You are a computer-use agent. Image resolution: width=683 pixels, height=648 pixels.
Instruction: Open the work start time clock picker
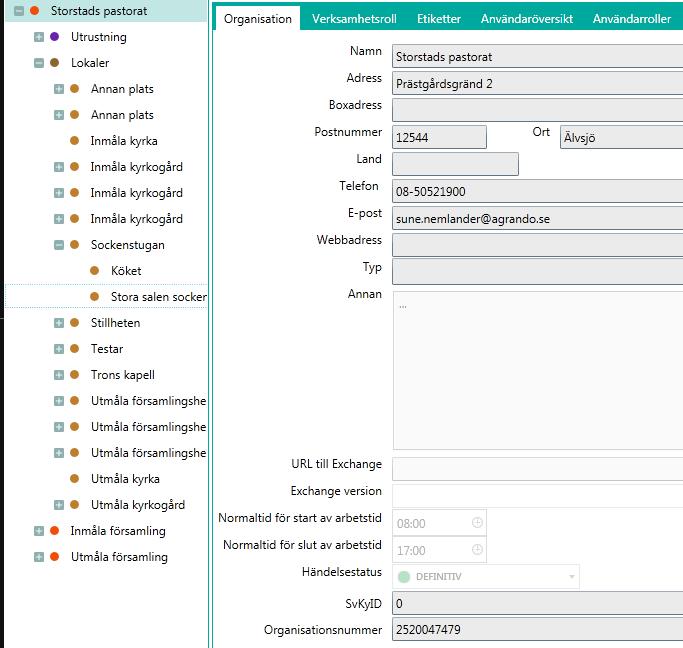pos(477,522)
